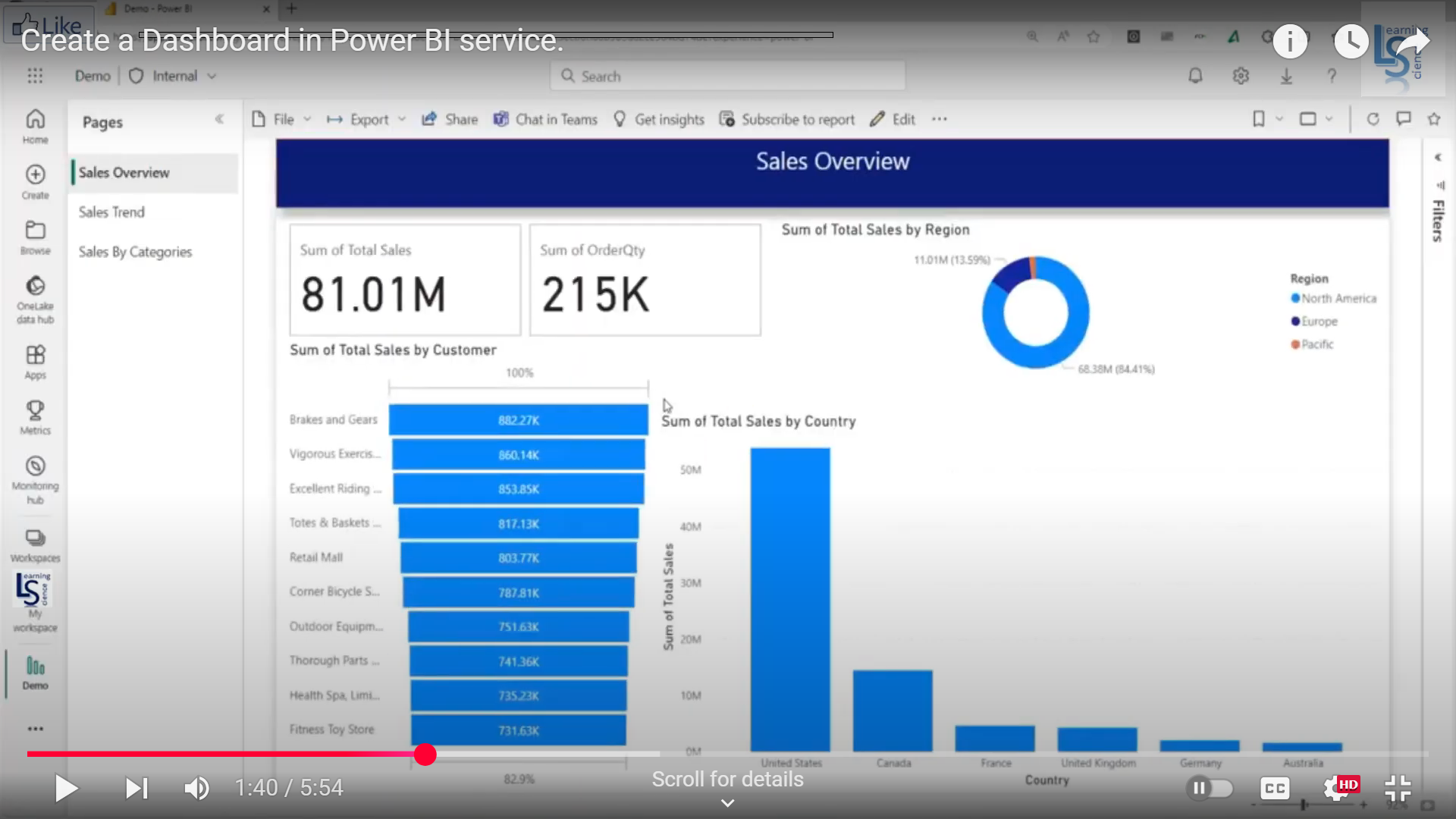
Task: Mute the video volume
Action: [x=196, y=788]
